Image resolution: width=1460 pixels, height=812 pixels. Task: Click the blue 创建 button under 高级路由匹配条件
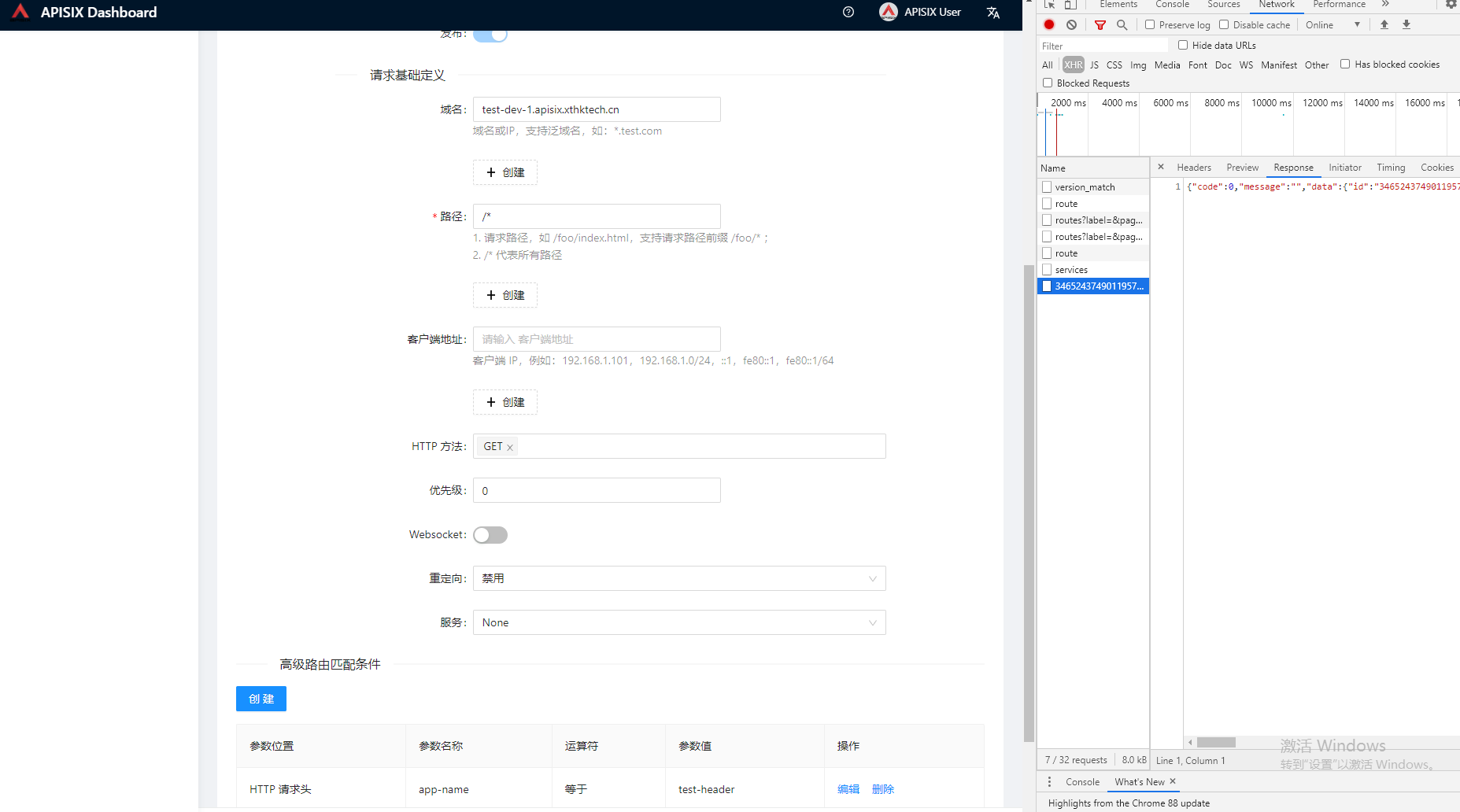click(x=261, y=699)
